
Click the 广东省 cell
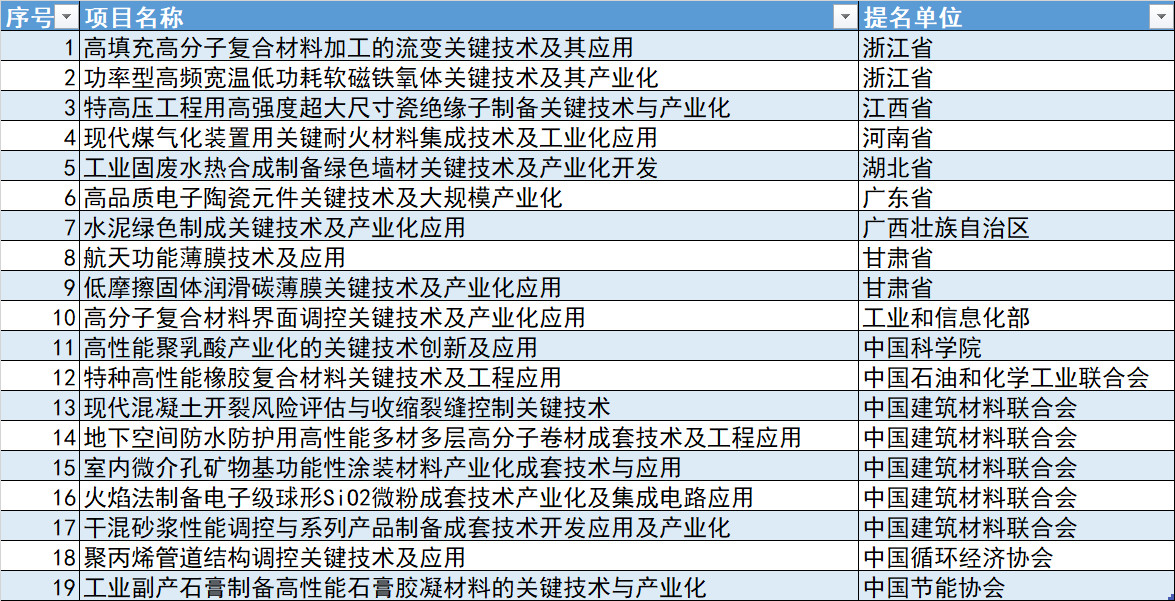coord(898,197)
